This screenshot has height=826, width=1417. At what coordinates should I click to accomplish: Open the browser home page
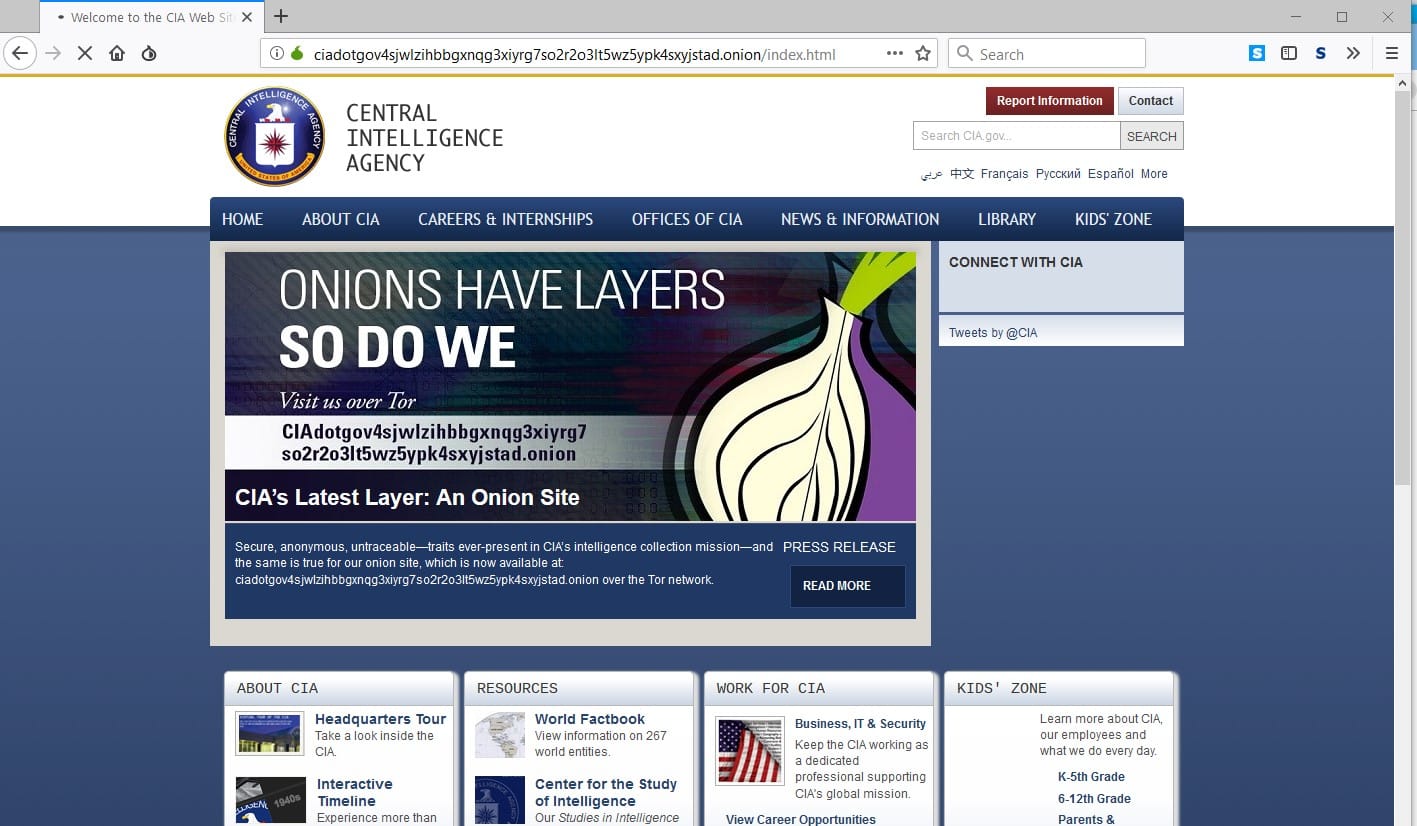point(117,54)
